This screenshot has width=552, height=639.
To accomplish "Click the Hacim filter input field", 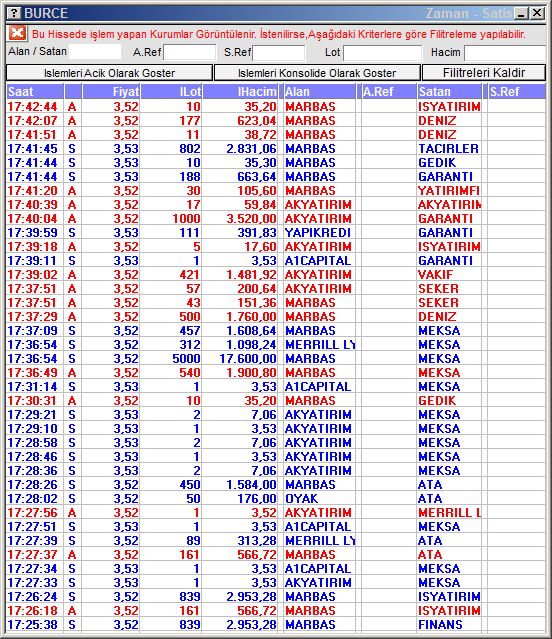I will click(x=504, y=53).
